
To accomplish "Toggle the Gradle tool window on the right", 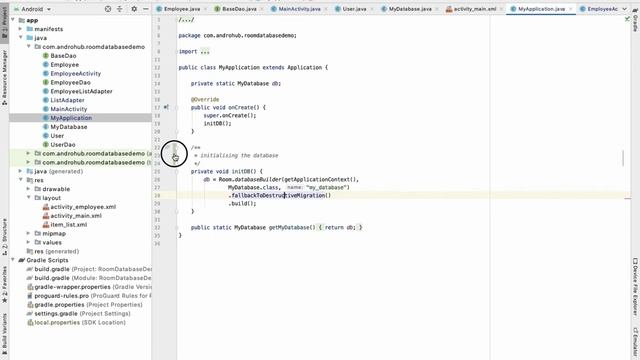I will pos(635,21).
